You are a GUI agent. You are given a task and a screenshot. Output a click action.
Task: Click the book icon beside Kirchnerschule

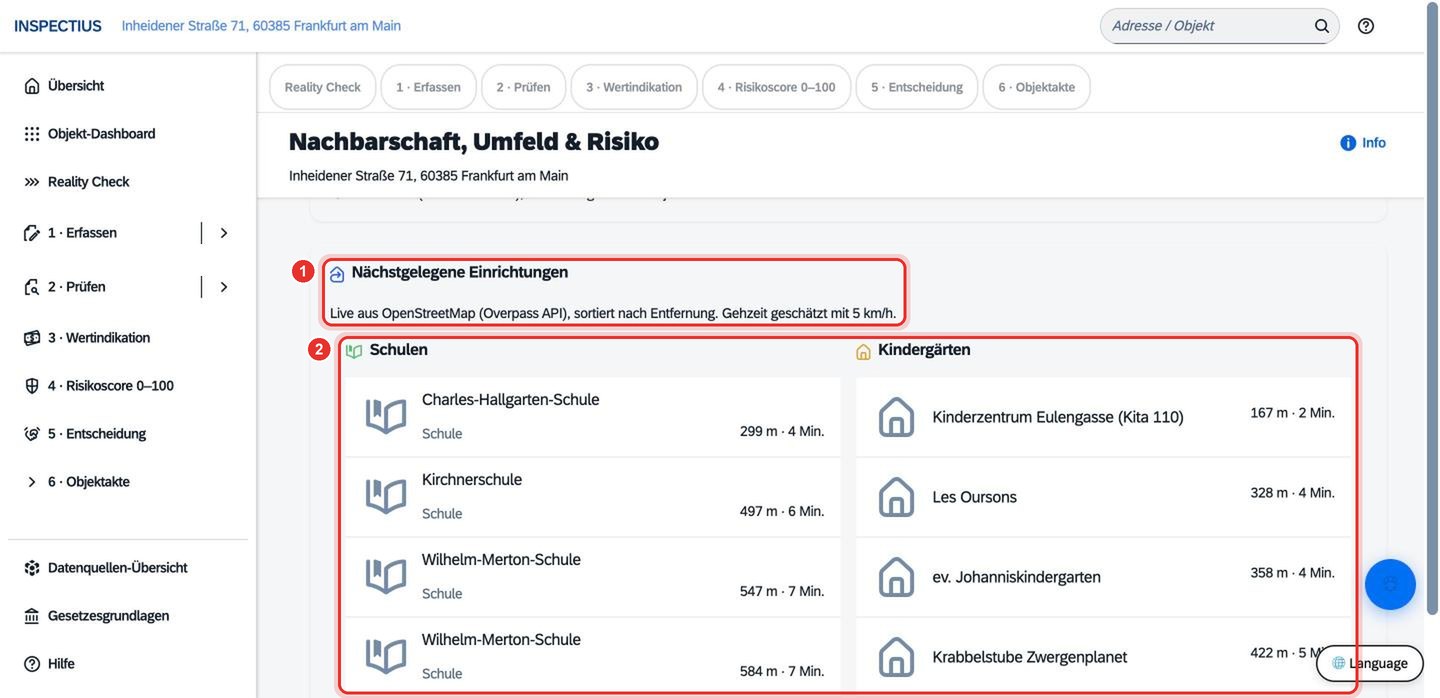[x=386, y=496]
